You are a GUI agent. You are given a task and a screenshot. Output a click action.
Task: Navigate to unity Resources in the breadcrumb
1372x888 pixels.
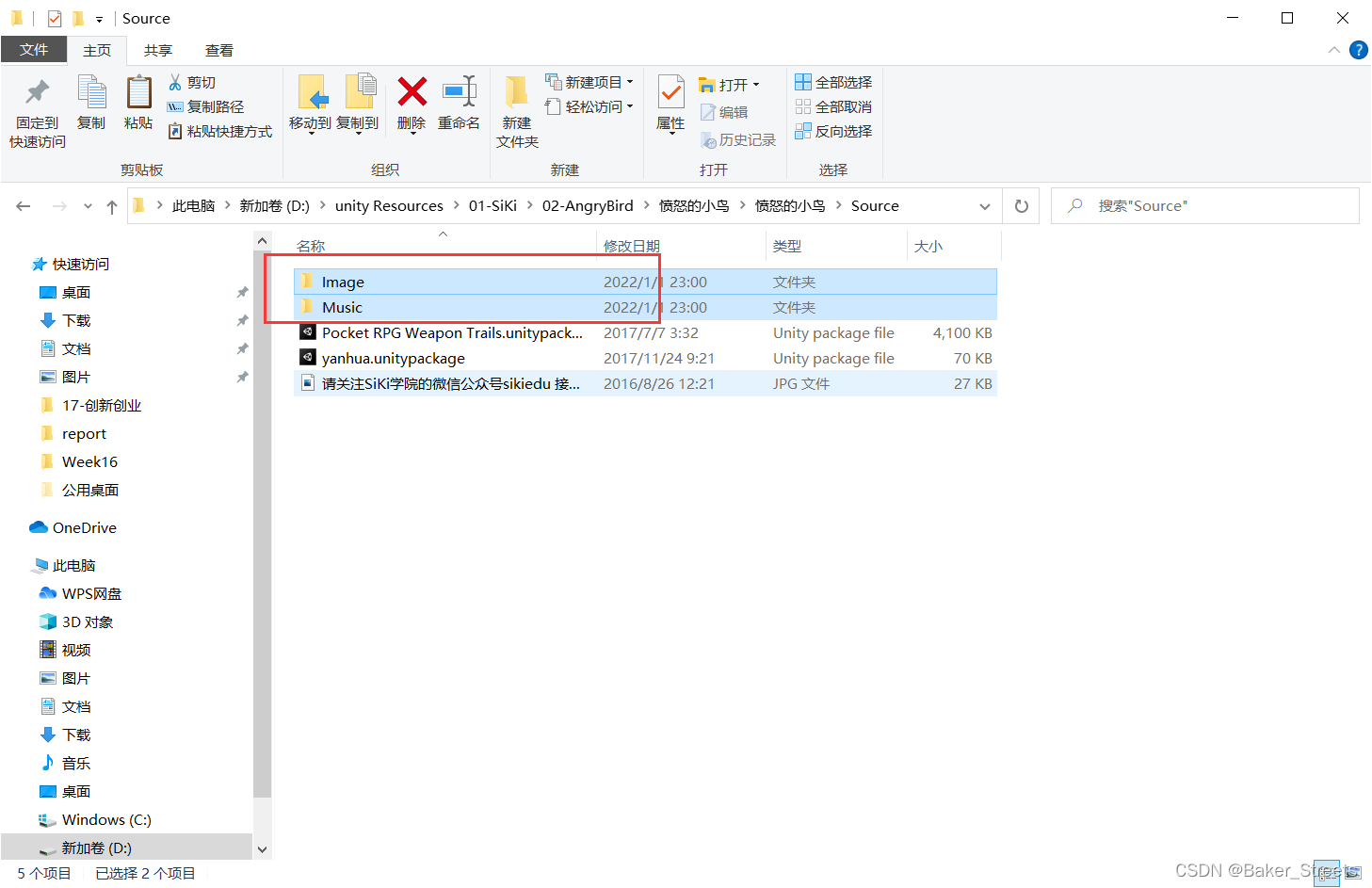(x=389, y=206)
